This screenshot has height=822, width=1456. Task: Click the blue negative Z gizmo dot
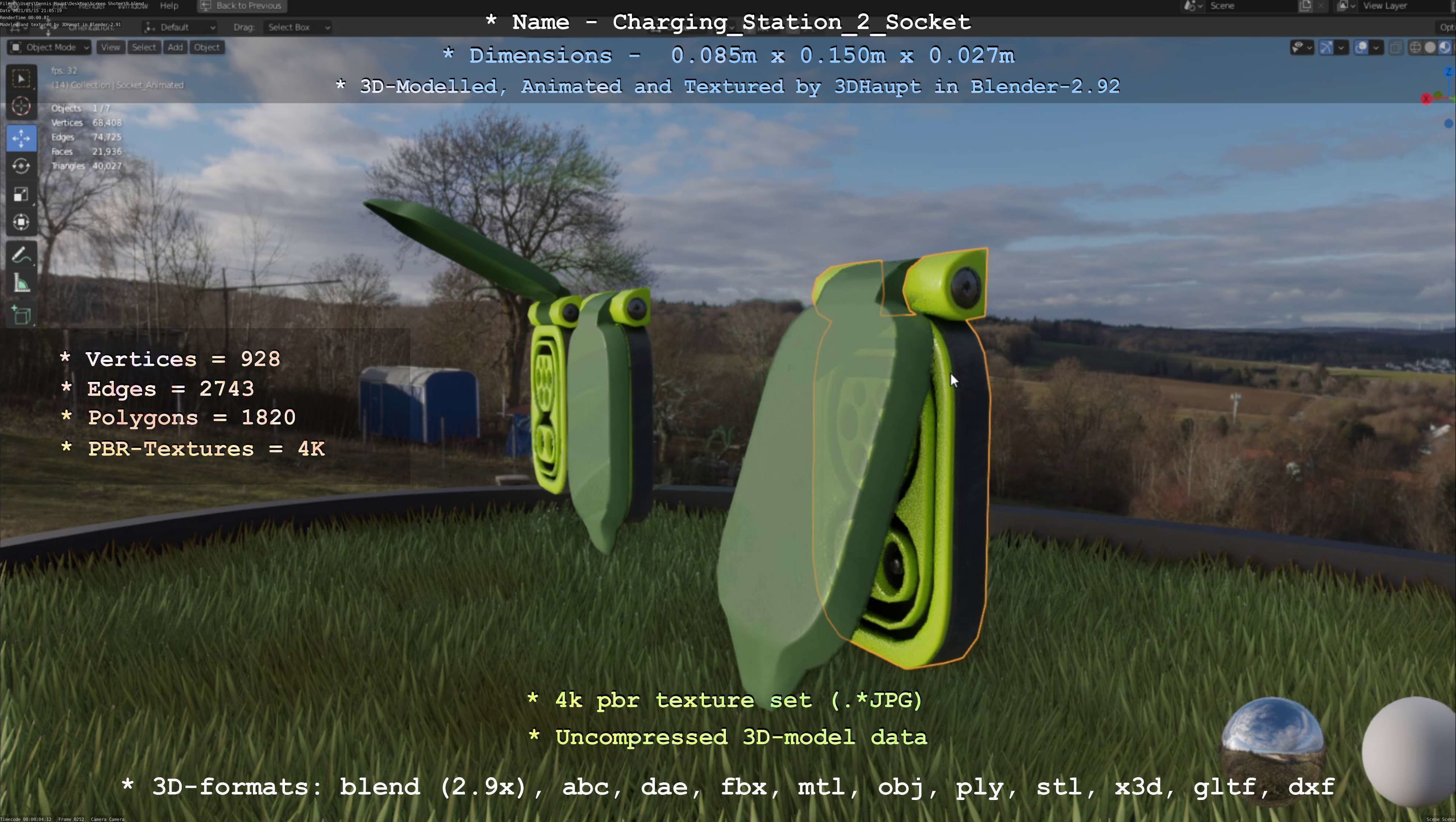[x=1449, y=123]
